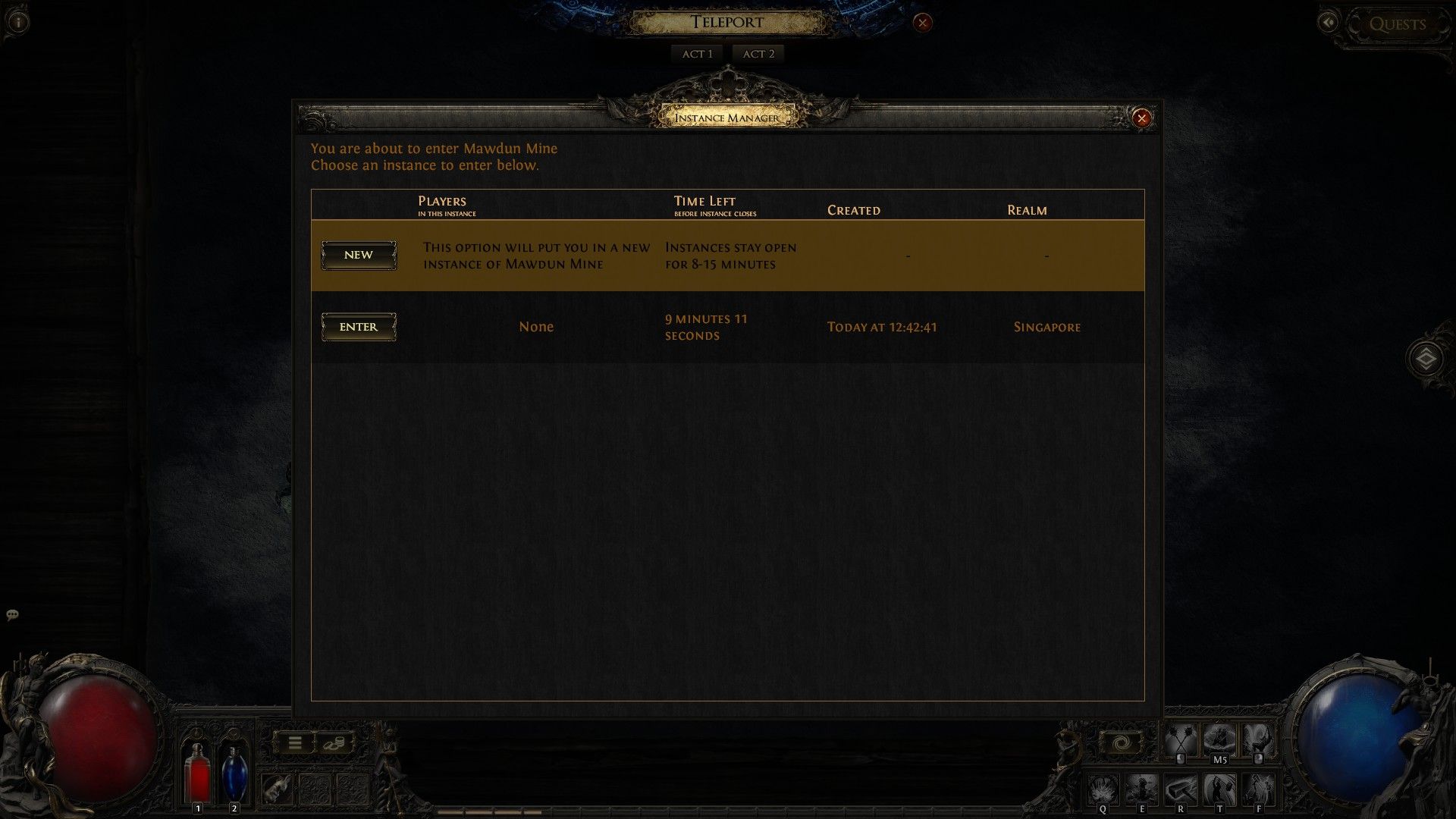Close the Instance Manager window
Image resolution: width=1456 pixels, height=819 pixels.
(1141, 117)
